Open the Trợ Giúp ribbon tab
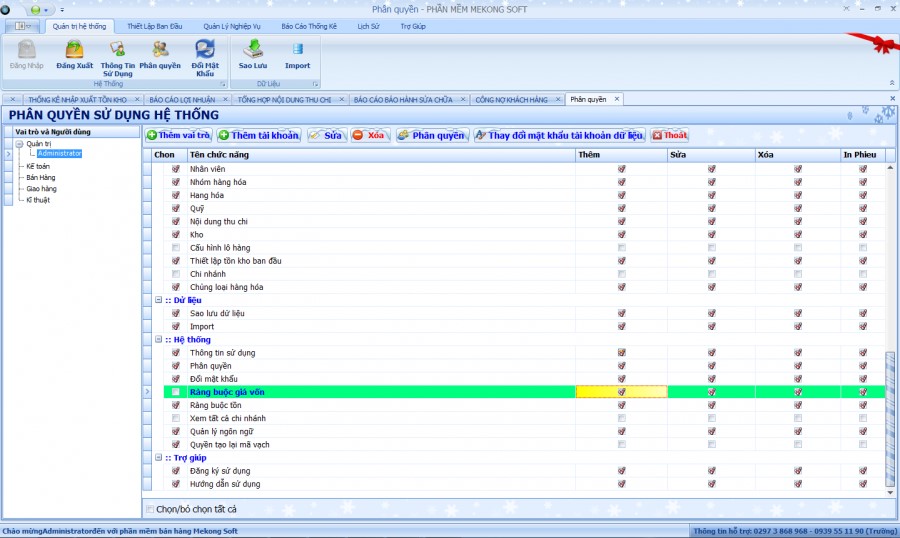Image resolution: width=900 pixels, height=538 pixels. (413, 26)
